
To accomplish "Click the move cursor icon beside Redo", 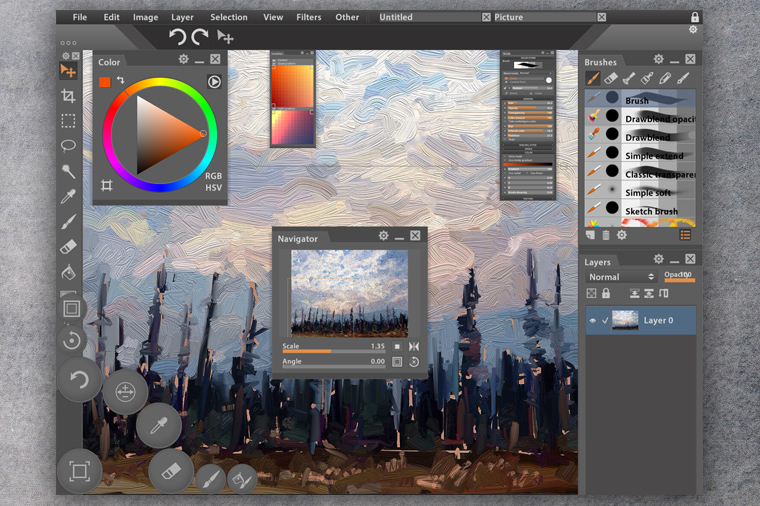I will (225, 37).
